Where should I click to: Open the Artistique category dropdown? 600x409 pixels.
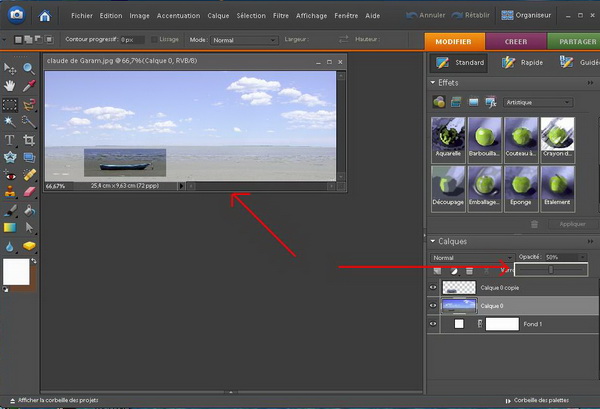click(x=538, y=103)
